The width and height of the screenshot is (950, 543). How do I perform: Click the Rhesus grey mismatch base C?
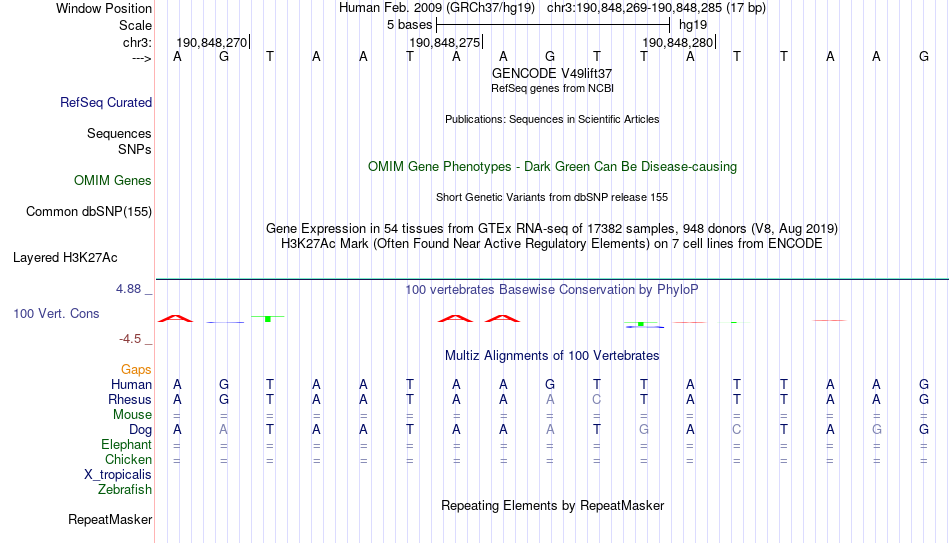pyautogui.click(x=597, y=400)
